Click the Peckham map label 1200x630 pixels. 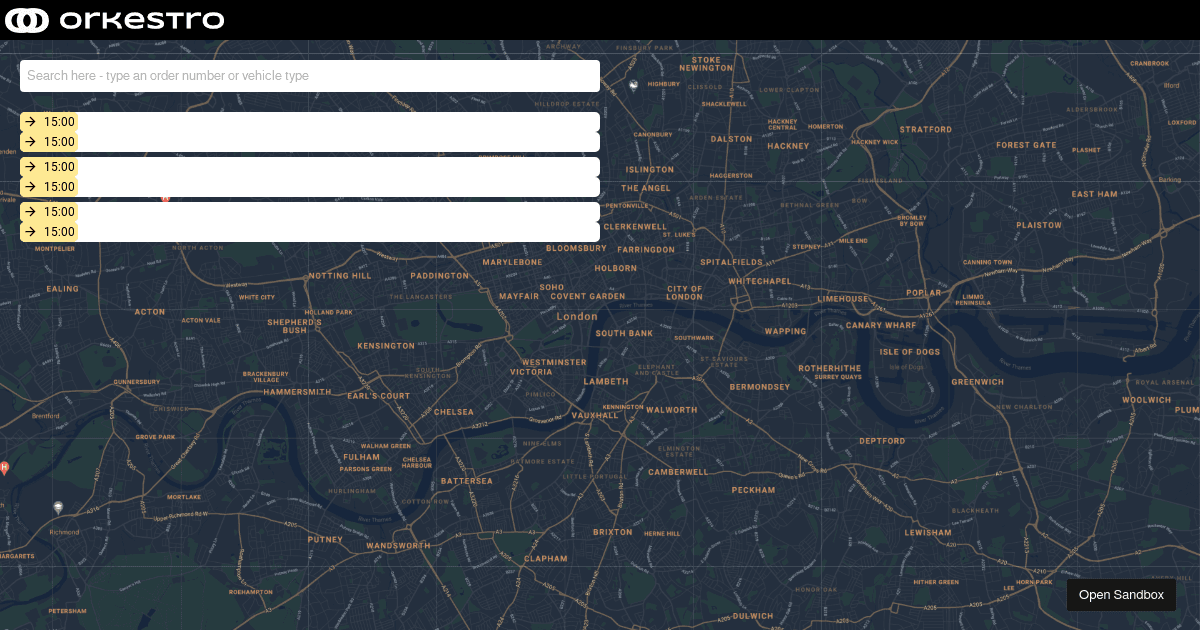click(753, 491)
